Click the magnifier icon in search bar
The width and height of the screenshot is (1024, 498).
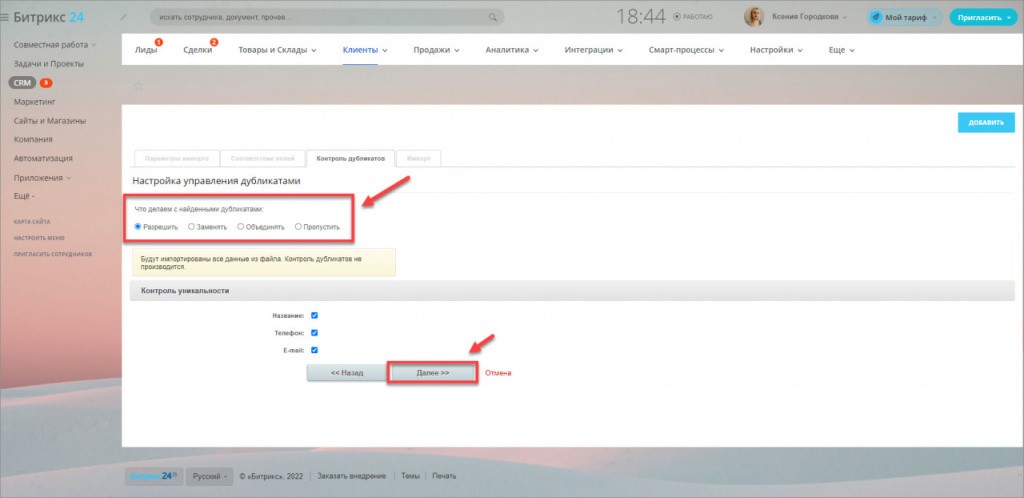click(491, 17)
